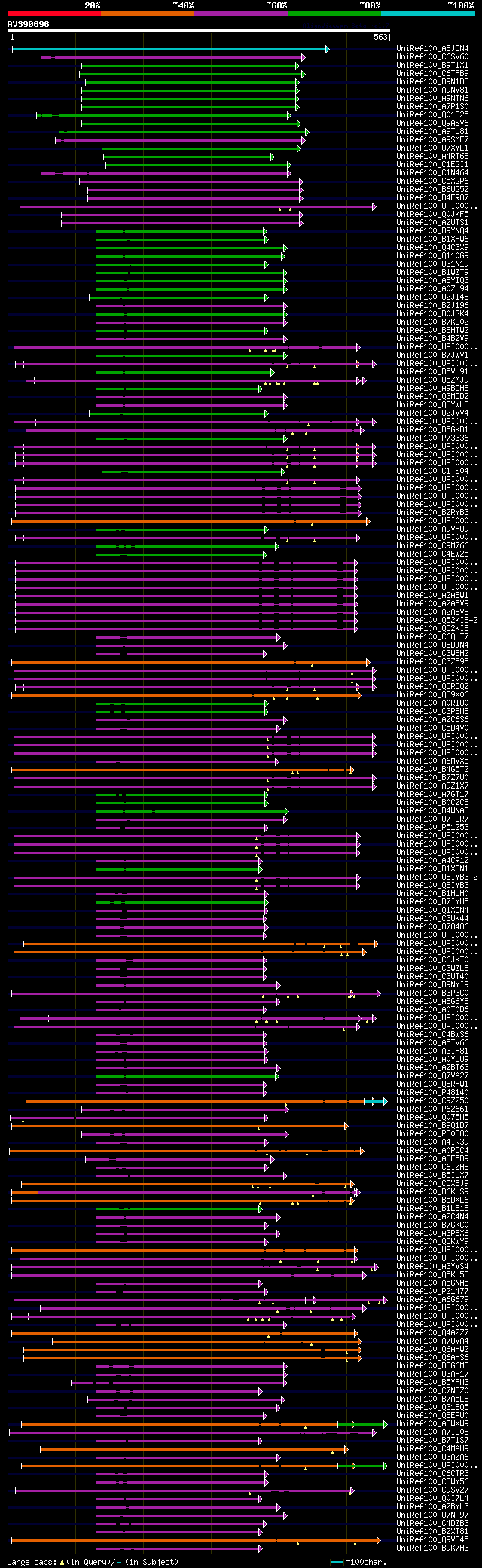Select the UniRef100_O78486 hit label
Screen dimensions: 482x1568
[x=432, y=927]
